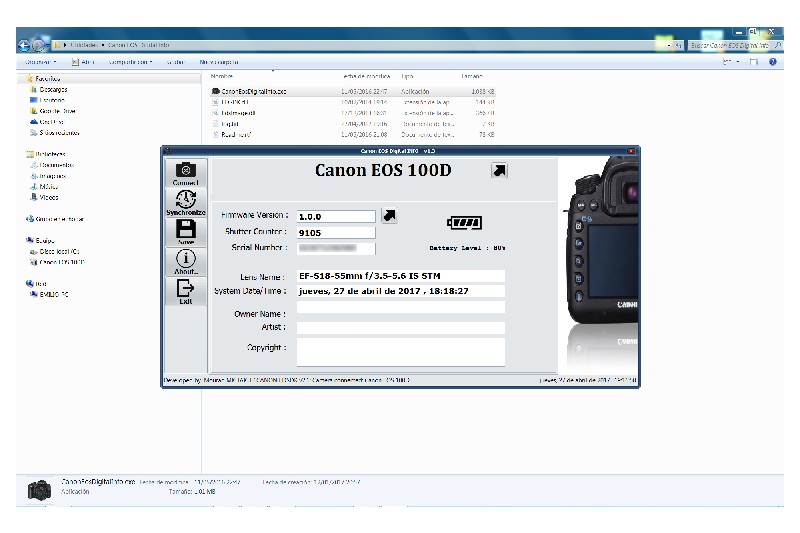Select Red in the navigation pane
The image size is (800, 533).
click(36, 284)
